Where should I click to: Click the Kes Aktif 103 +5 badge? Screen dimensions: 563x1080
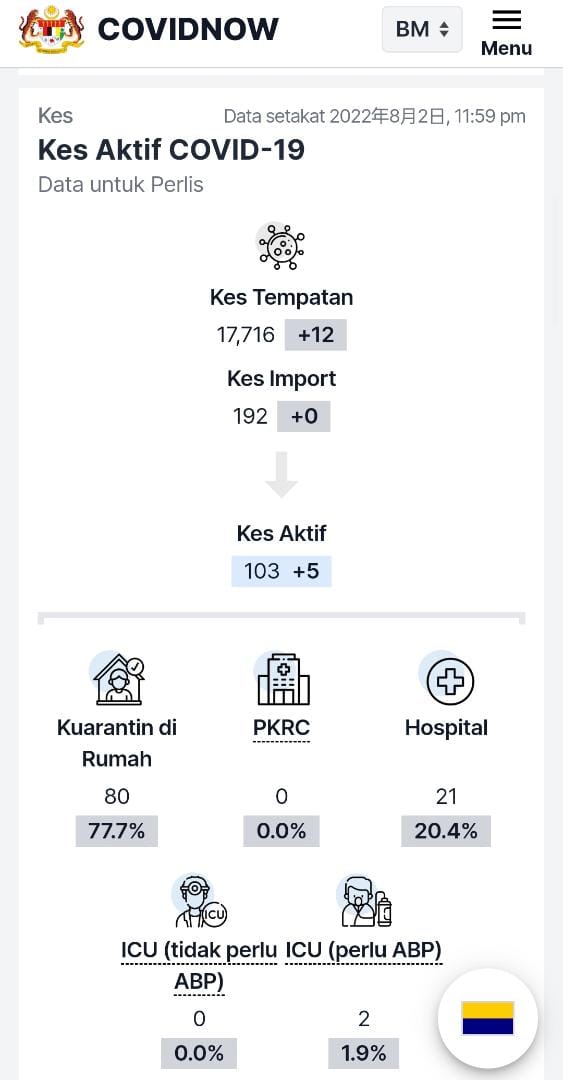[281, 571]
